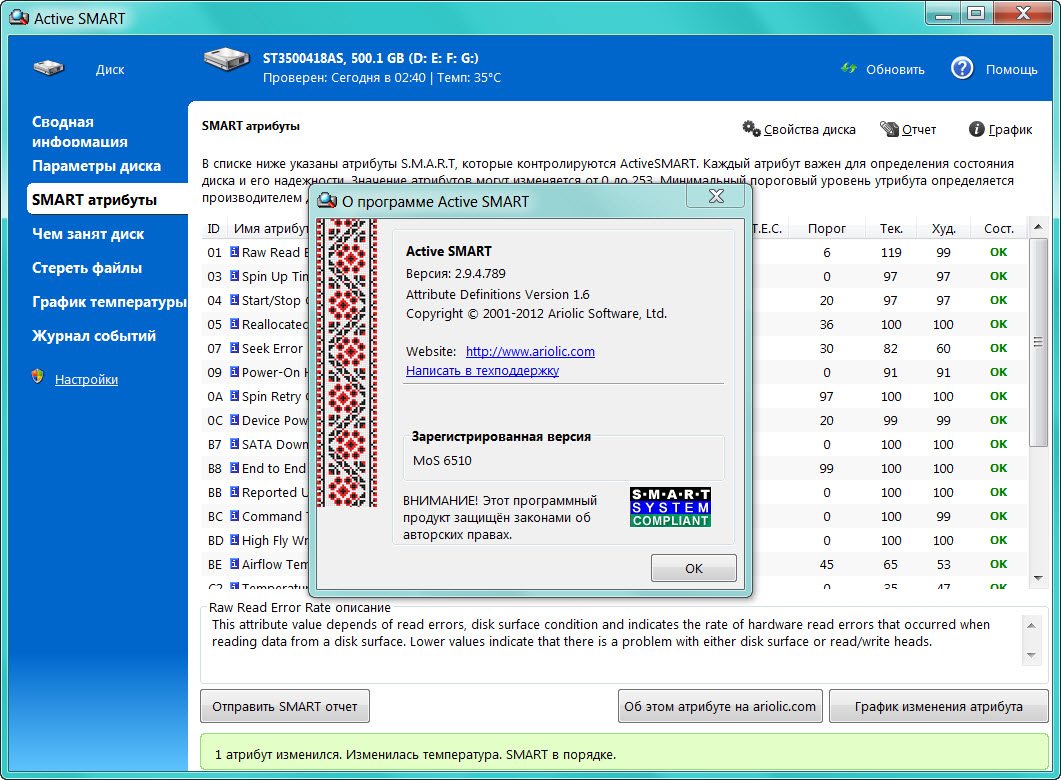
Task: Click the Active SMART icon in dialog title
Action: 327,200
